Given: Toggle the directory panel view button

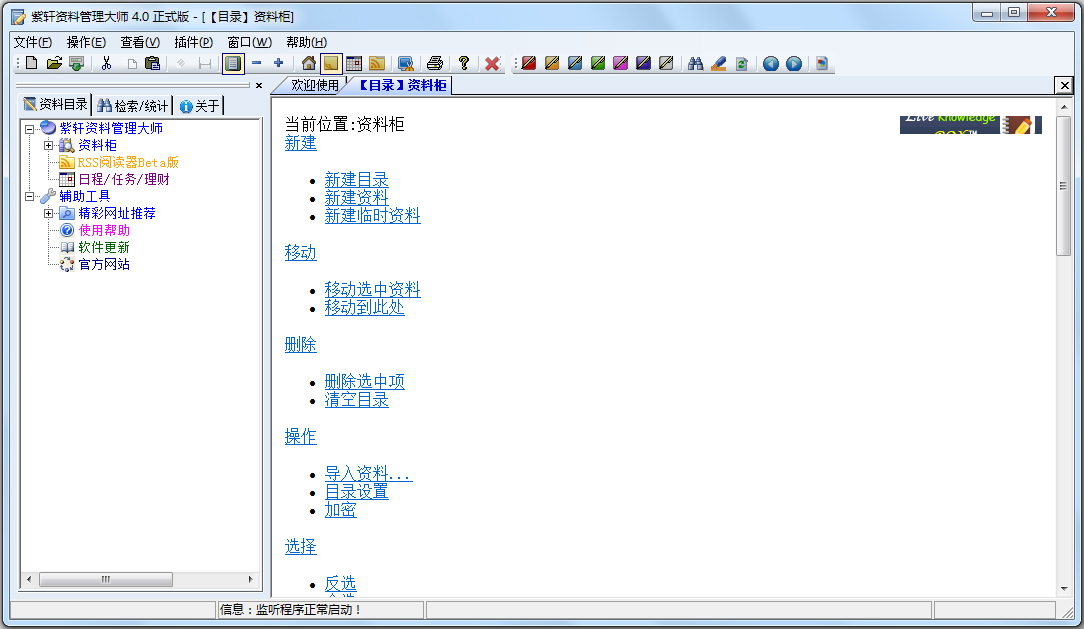Looking at the screenshot, I should click(233, 64).
